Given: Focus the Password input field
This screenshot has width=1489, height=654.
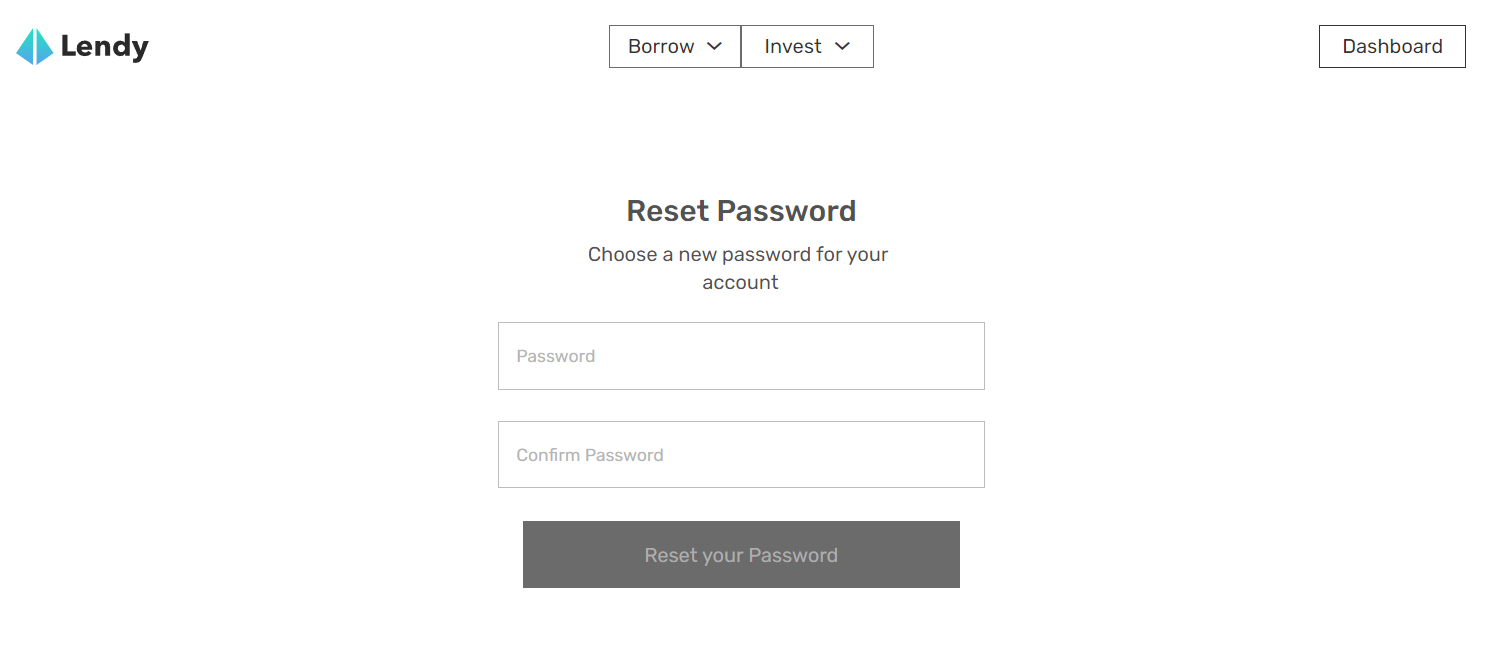Looking at the screenshot, I should point(741,356).
